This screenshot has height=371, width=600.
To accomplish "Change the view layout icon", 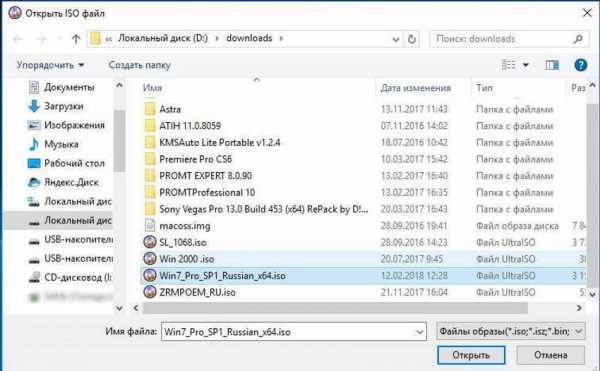I will (x=509, y=65).
